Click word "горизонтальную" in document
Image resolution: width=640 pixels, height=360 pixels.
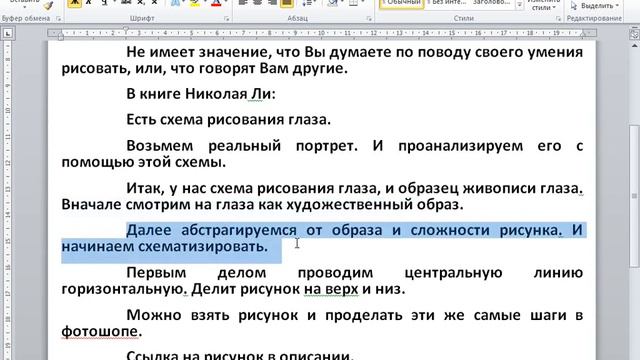(122, 289)
